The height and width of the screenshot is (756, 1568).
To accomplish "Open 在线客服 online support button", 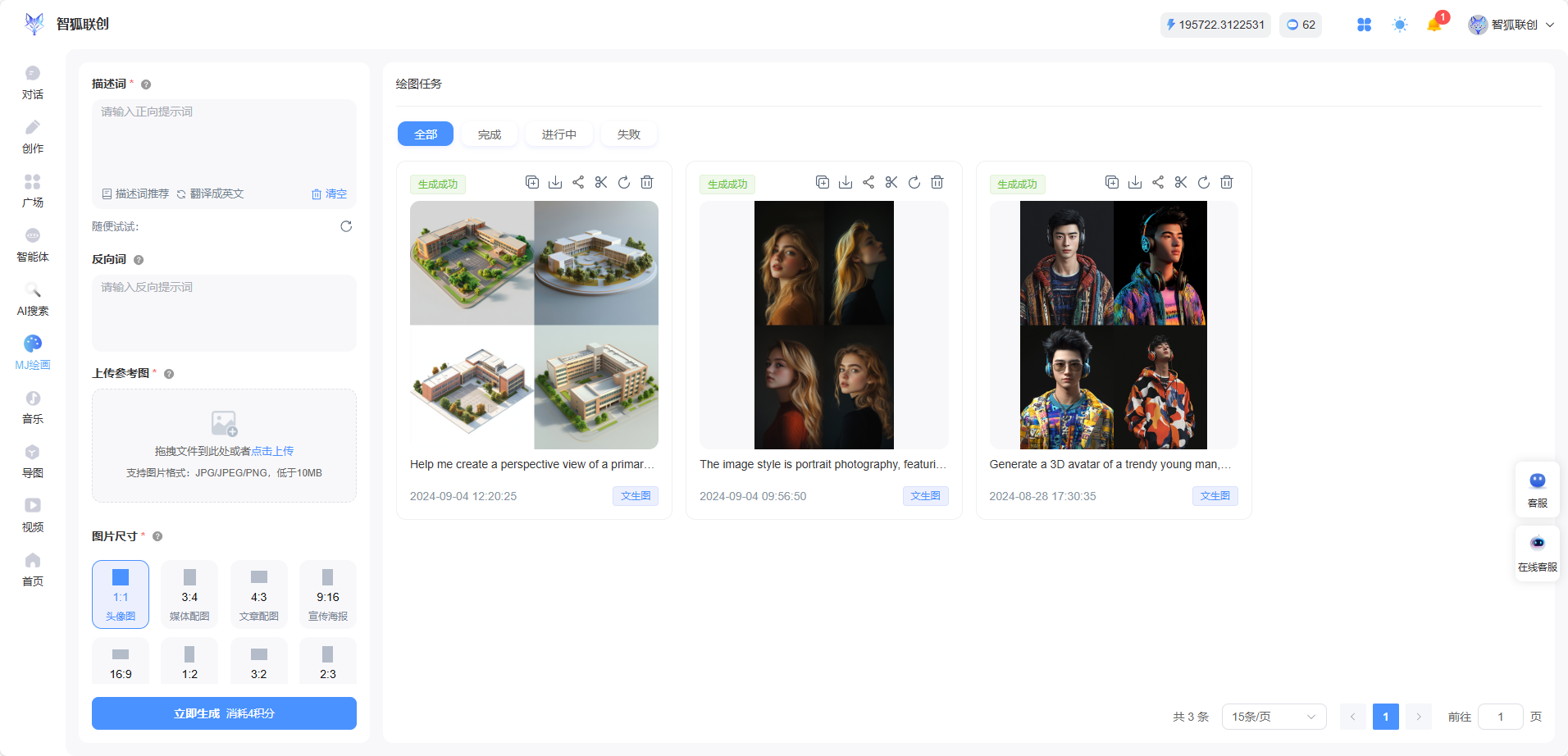I will point(1538,553).
